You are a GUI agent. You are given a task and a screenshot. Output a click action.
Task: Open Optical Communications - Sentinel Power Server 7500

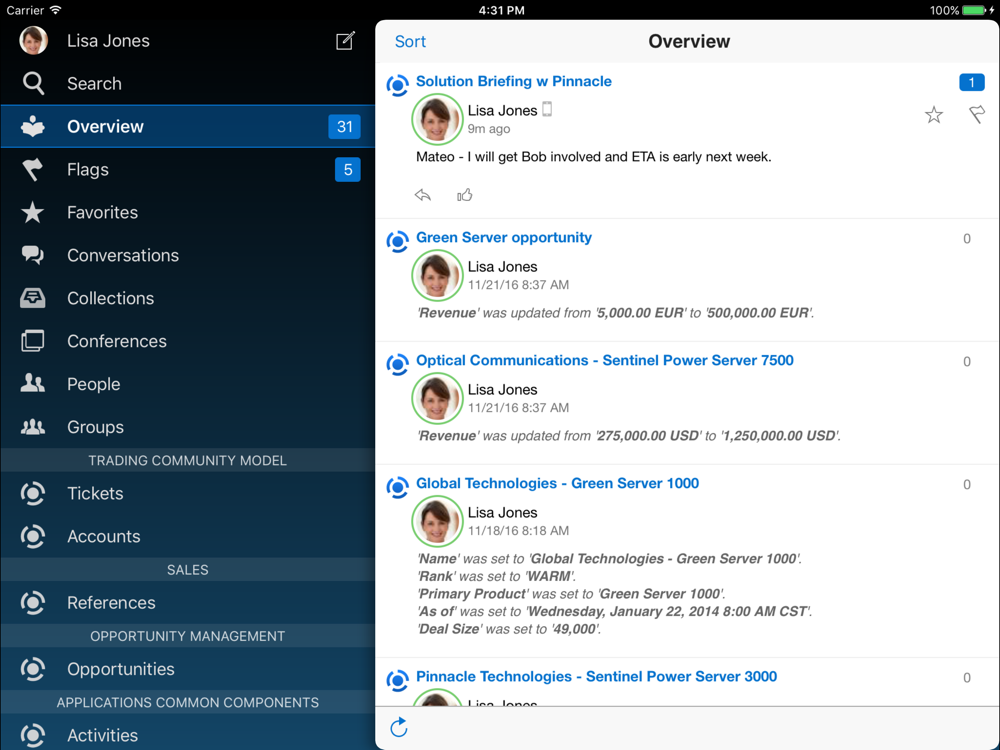click(605, 360)
